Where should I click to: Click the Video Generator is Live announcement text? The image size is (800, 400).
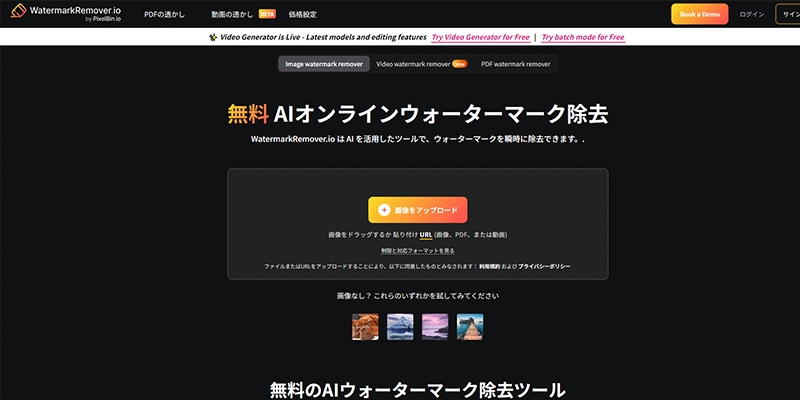click(x=323, y=37)
